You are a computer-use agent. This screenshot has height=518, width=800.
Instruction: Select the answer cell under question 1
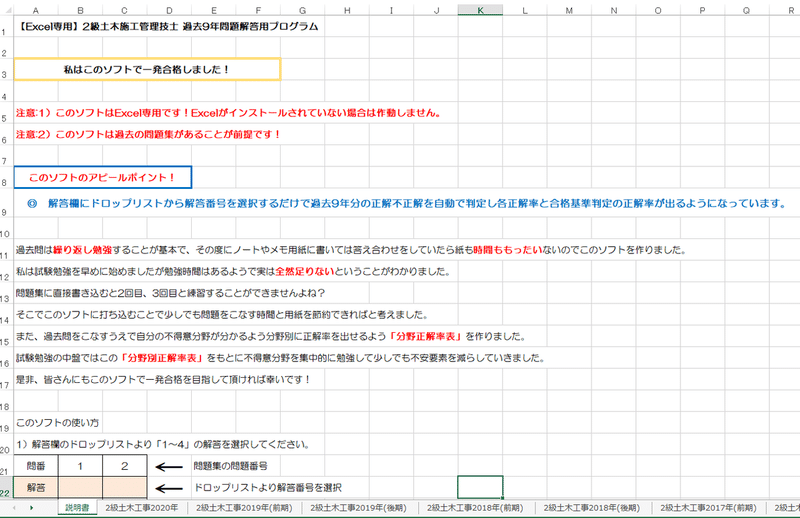[x=80, y=488]
